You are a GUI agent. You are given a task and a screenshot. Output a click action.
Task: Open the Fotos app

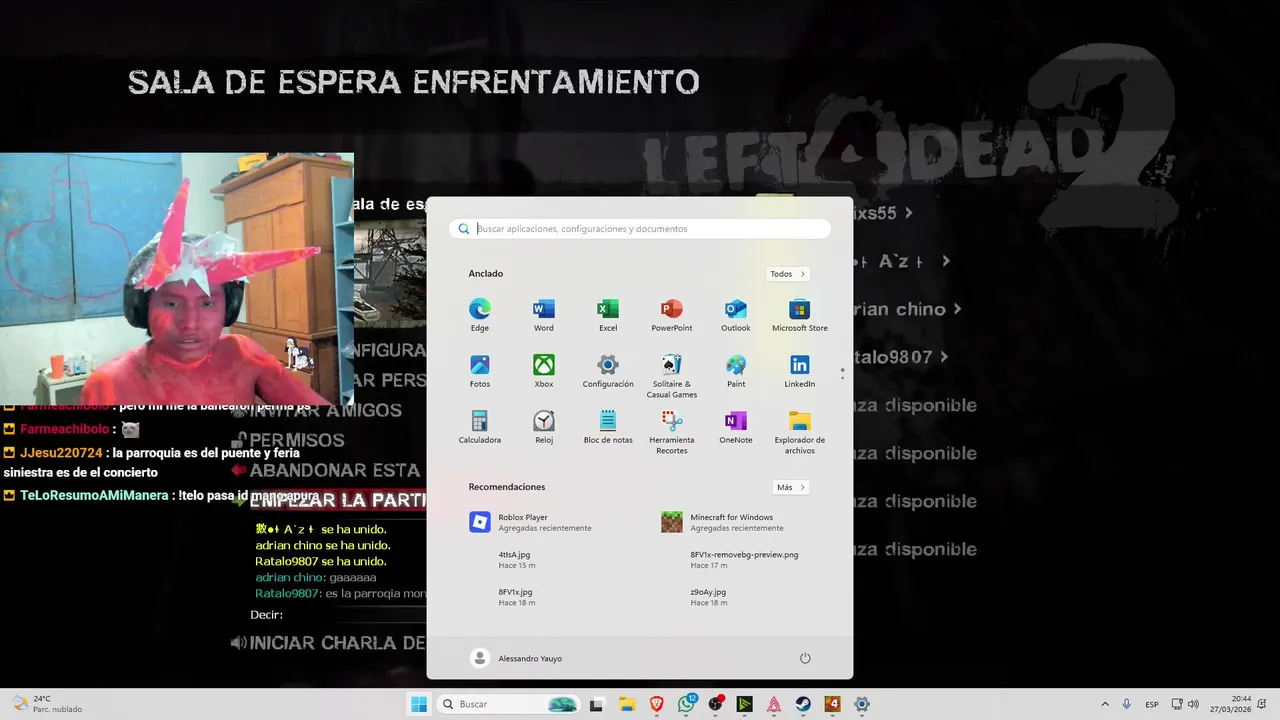480,371
